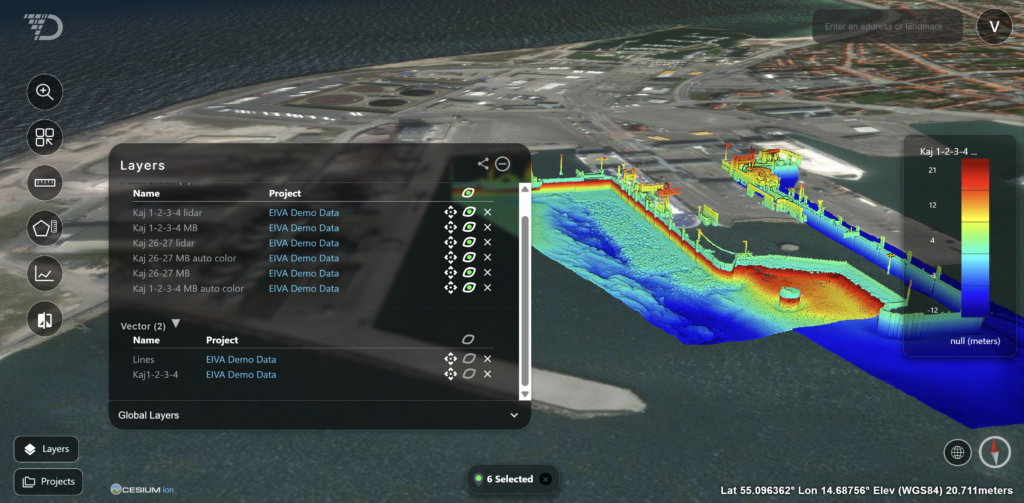The image size is (1024, 503).
Task: Click the Kaj 1-2-3-4 legend title
Action: (x=948, y=152)
